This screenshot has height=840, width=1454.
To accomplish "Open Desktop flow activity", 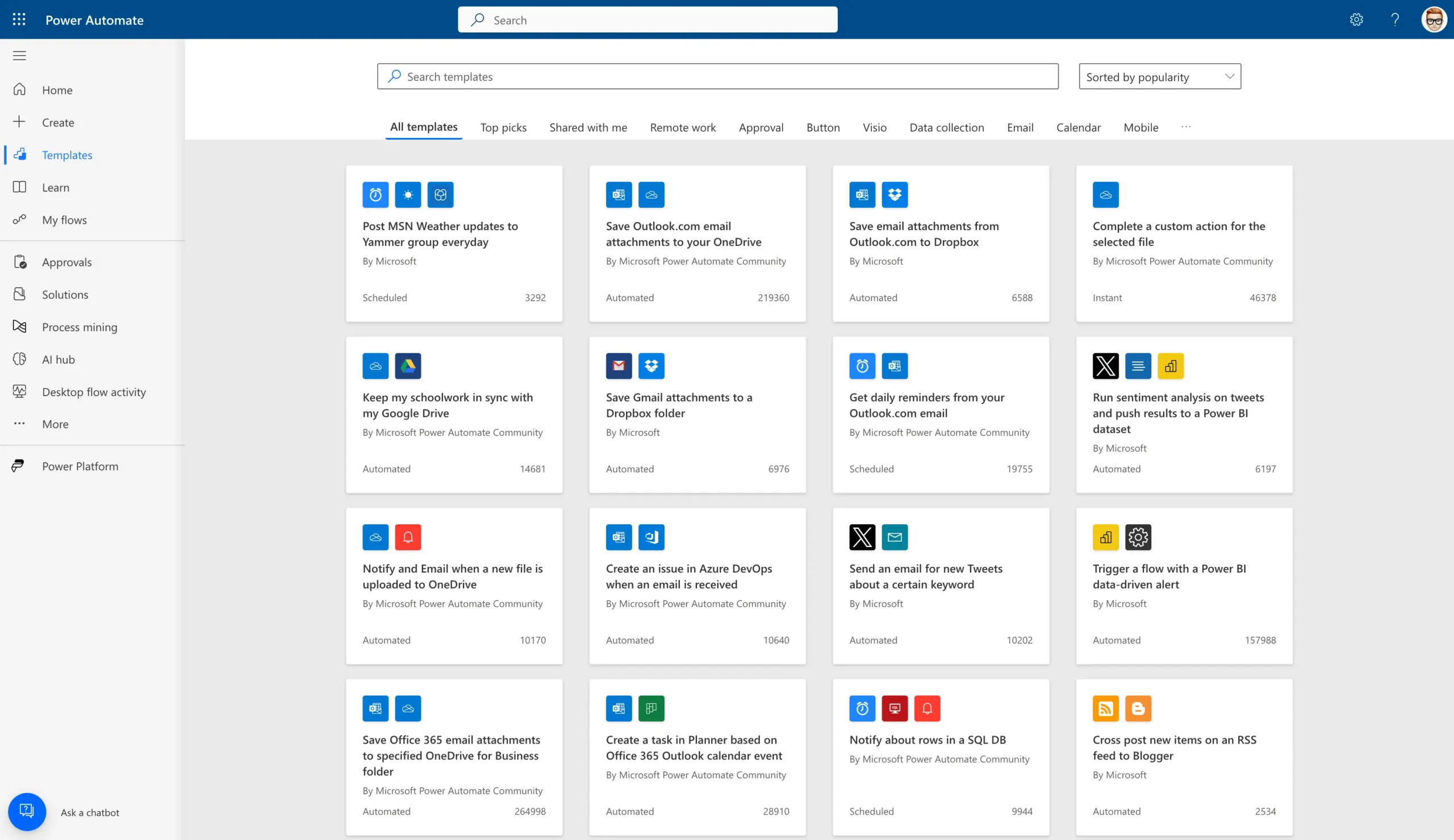I will 94,392.
